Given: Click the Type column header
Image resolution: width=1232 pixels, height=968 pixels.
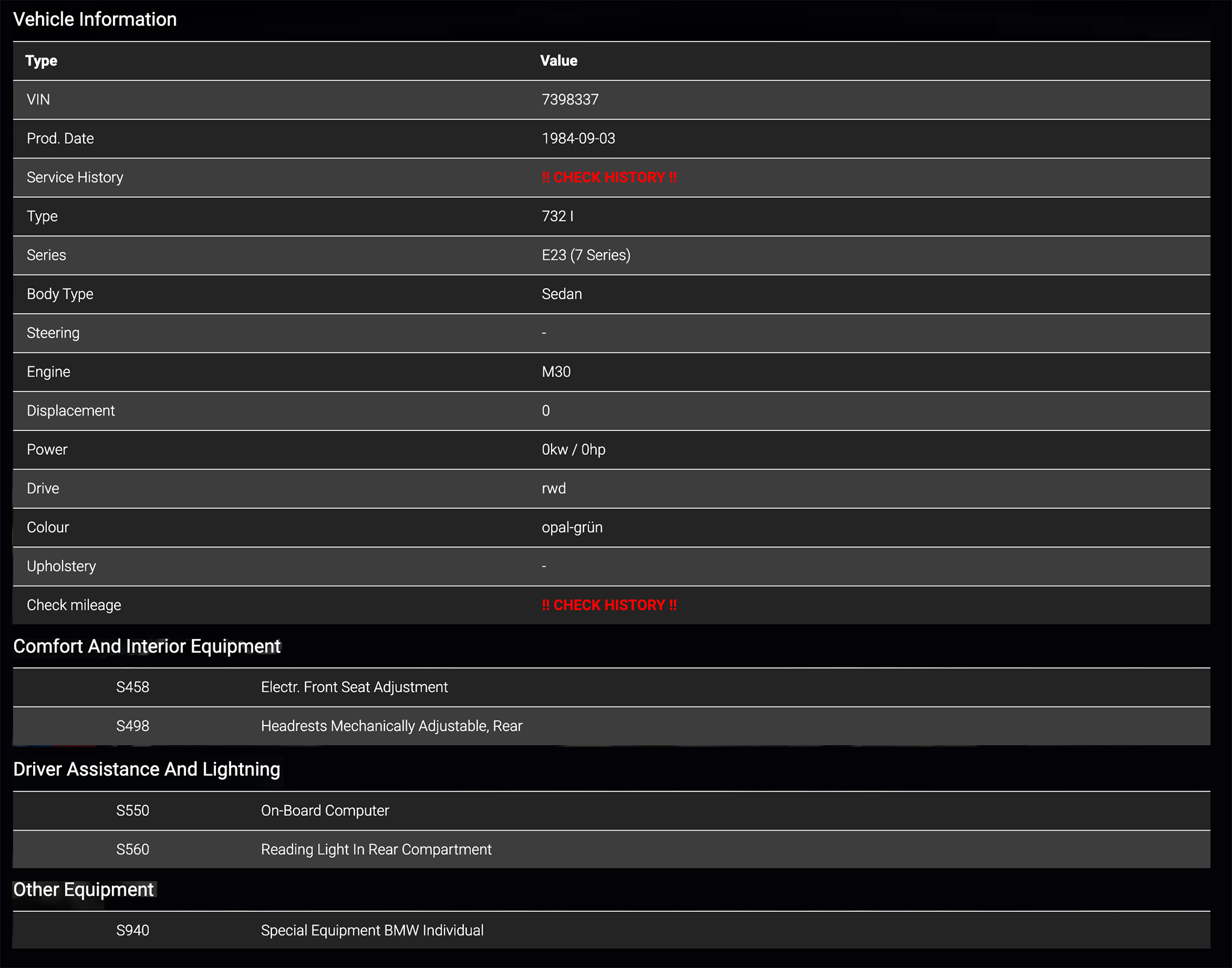Looking at the screenshot, I should 42,61.
